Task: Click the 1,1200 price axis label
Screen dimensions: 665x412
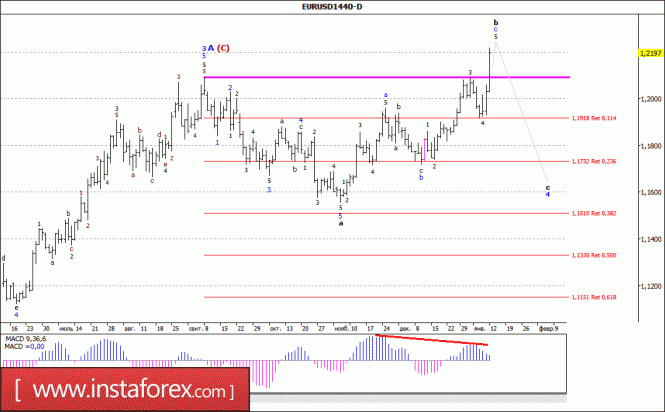Action: click(651, 286)
